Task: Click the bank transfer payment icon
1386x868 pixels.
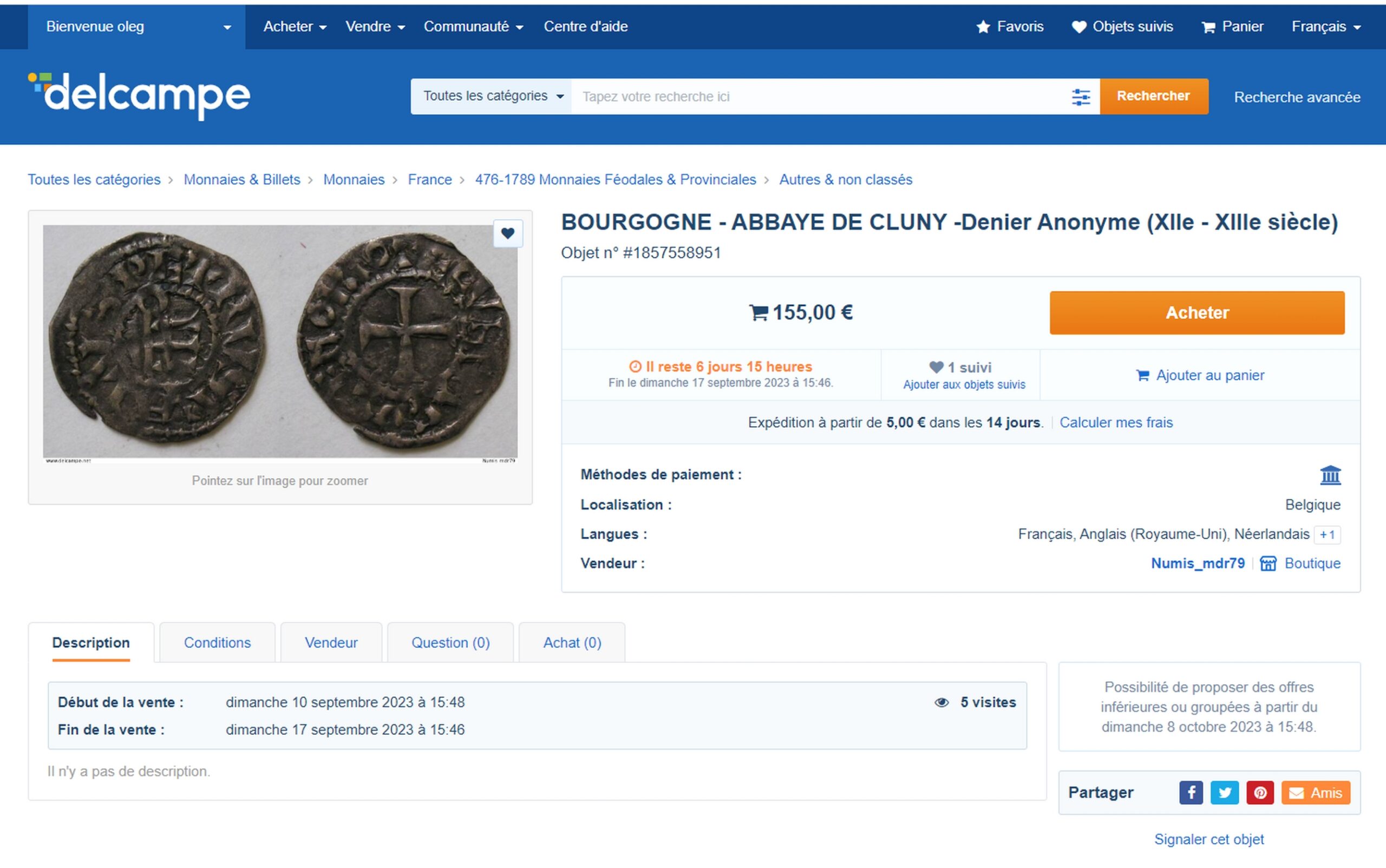Action: pos(1330,475)
